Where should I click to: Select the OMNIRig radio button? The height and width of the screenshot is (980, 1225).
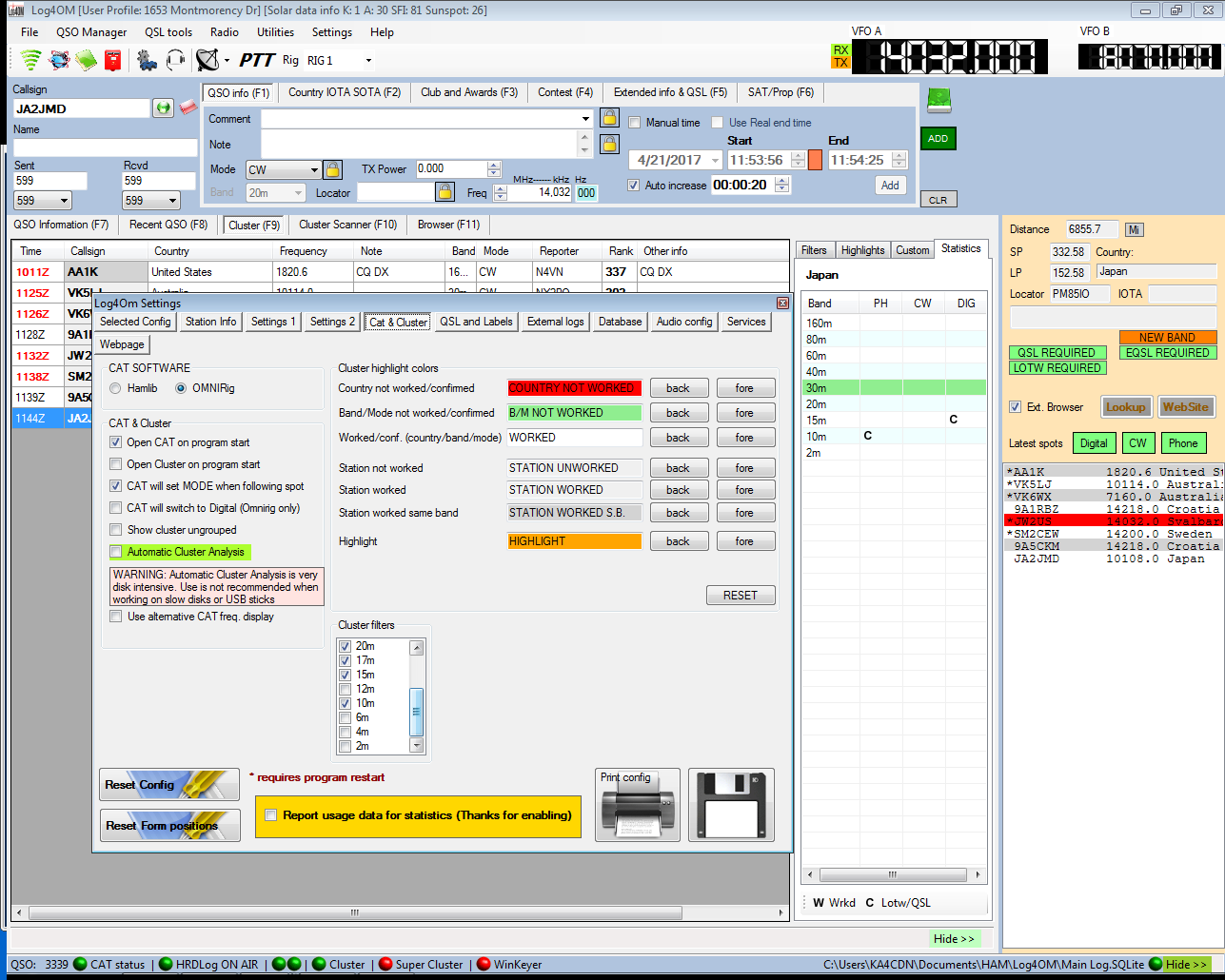(181, 388)
